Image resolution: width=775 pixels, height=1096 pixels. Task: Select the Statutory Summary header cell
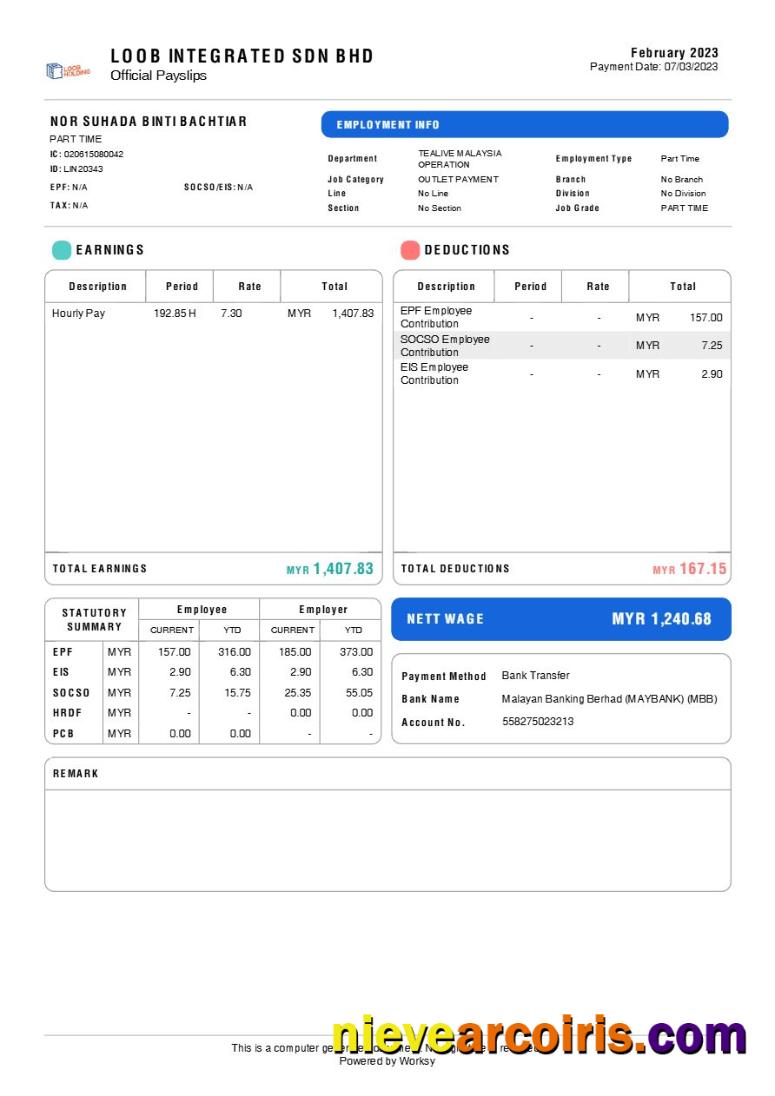click(94, 620)
